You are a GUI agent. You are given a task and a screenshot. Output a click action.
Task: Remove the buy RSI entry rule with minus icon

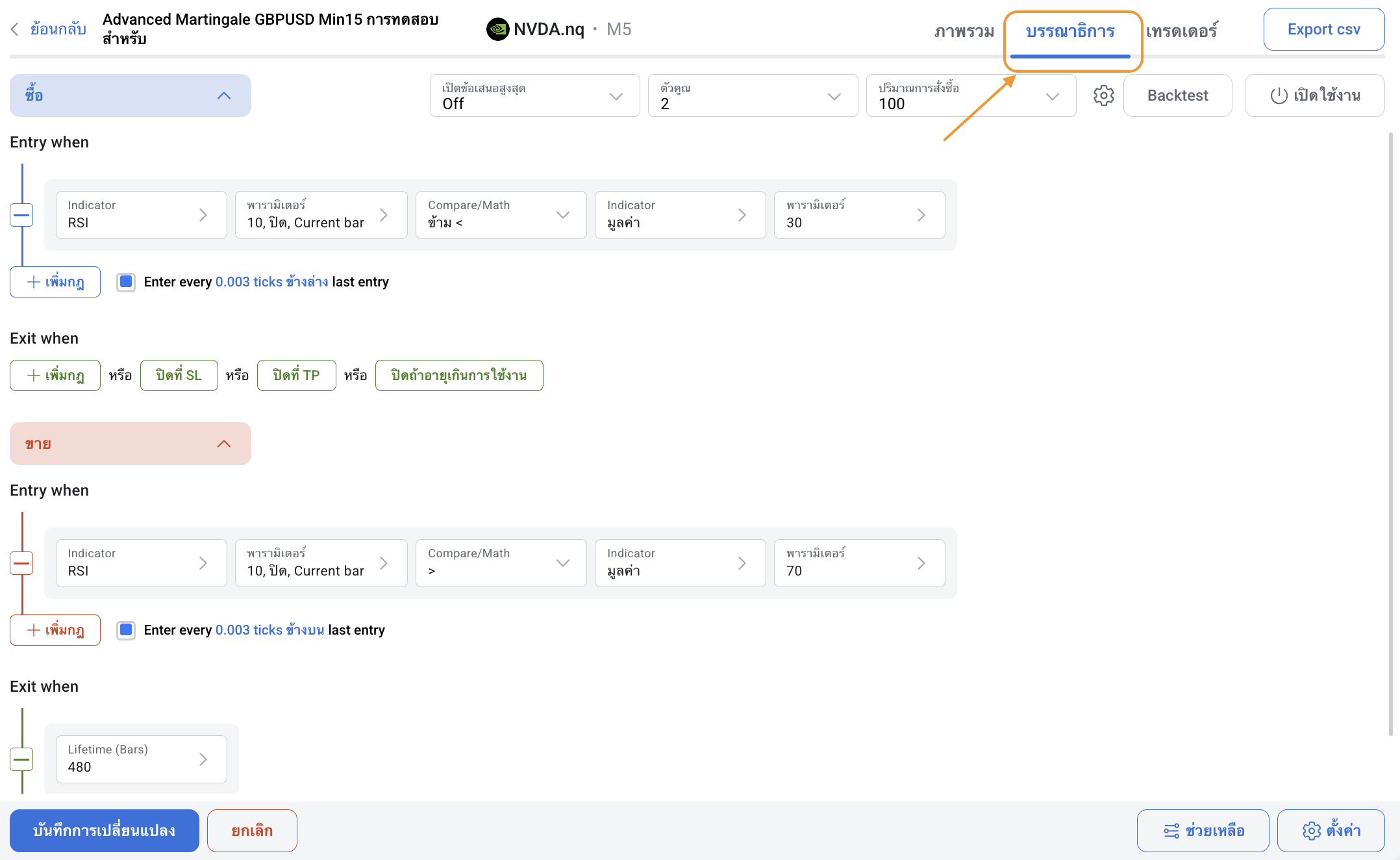coord(22,215)
